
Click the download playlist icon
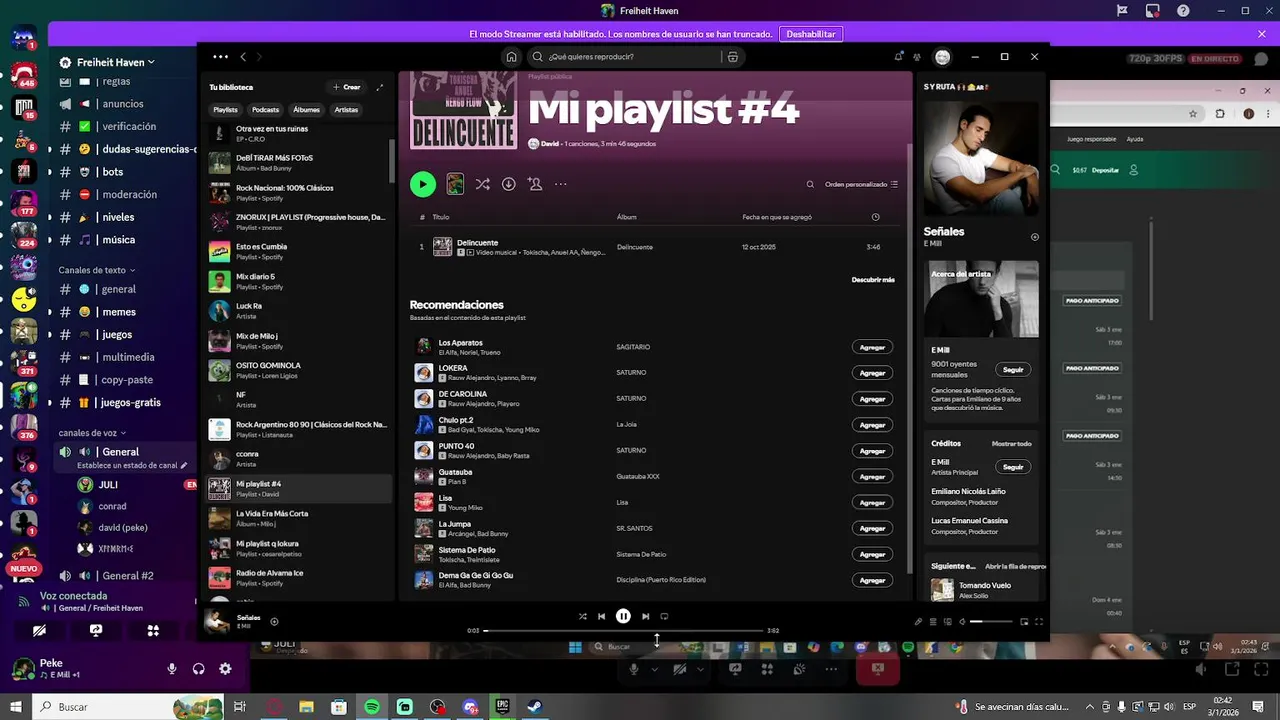(x=508, y=184)
